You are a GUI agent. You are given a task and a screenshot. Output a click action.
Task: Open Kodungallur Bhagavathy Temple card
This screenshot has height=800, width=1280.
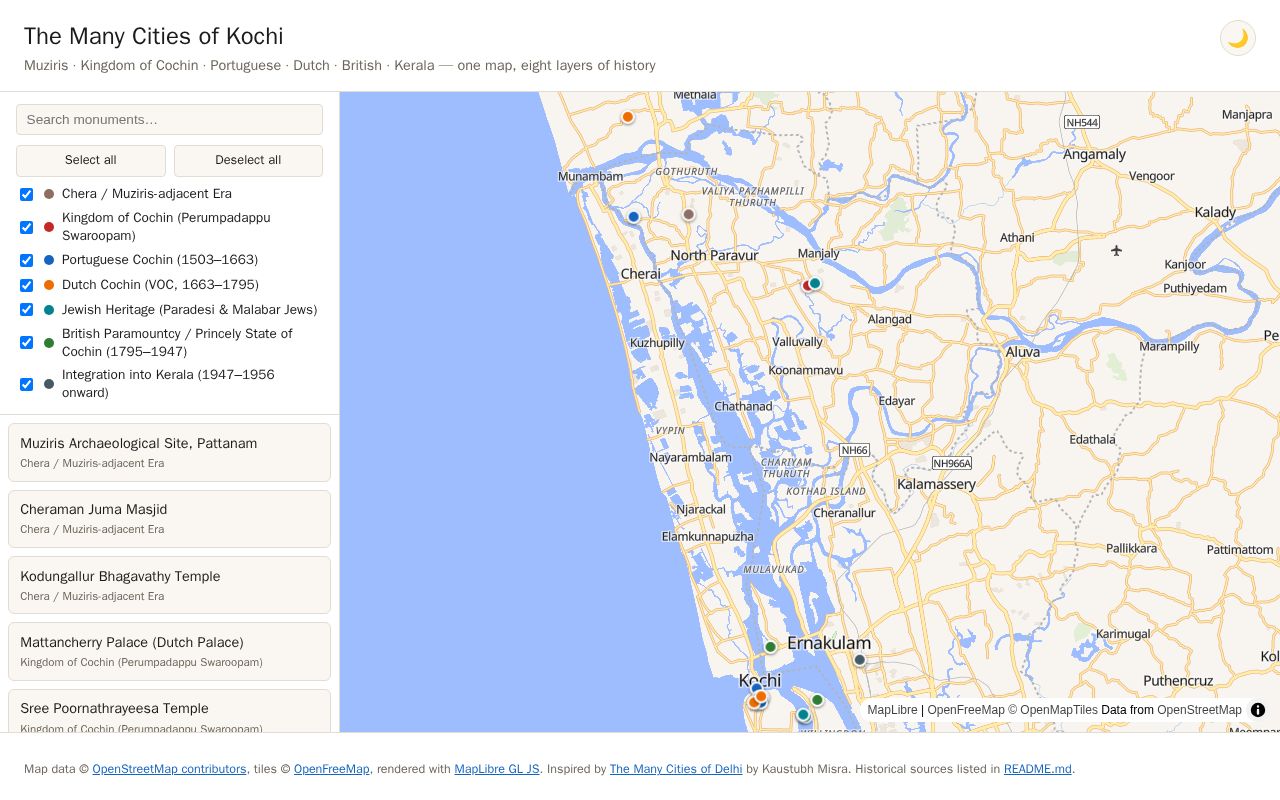[x=169, y=585]
